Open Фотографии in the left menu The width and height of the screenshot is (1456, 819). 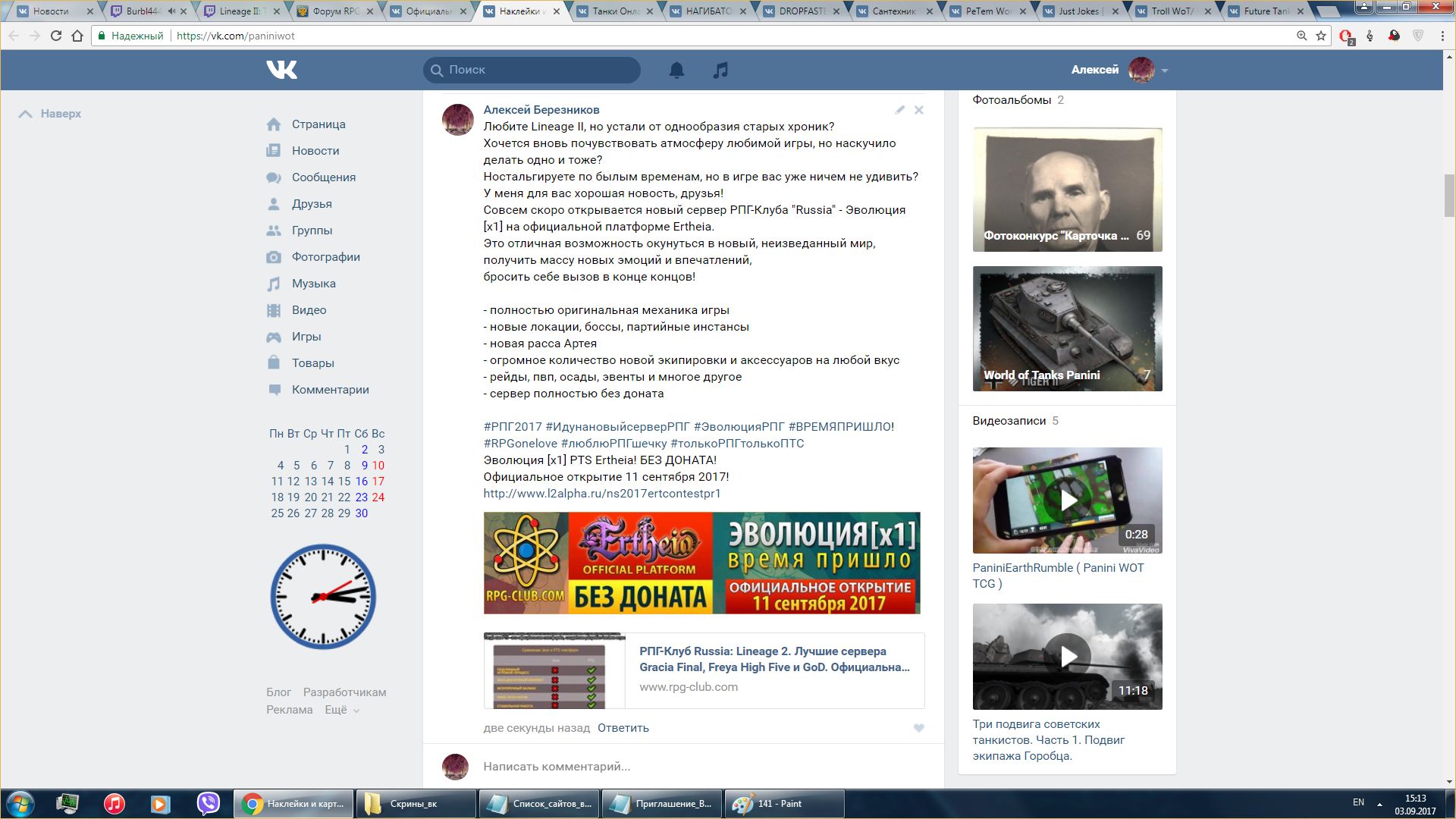(326, 257)
